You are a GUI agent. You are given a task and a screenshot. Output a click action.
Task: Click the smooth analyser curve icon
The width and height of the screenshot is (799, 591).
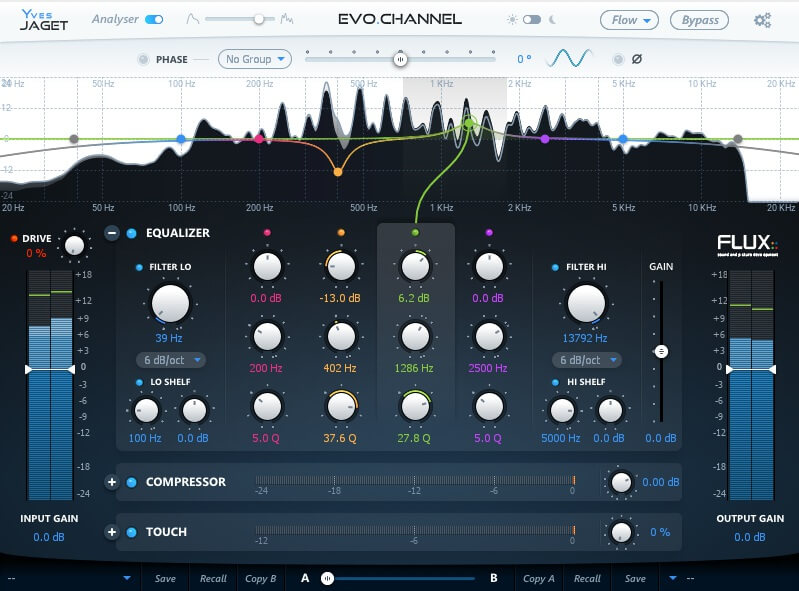pos(193,20)
